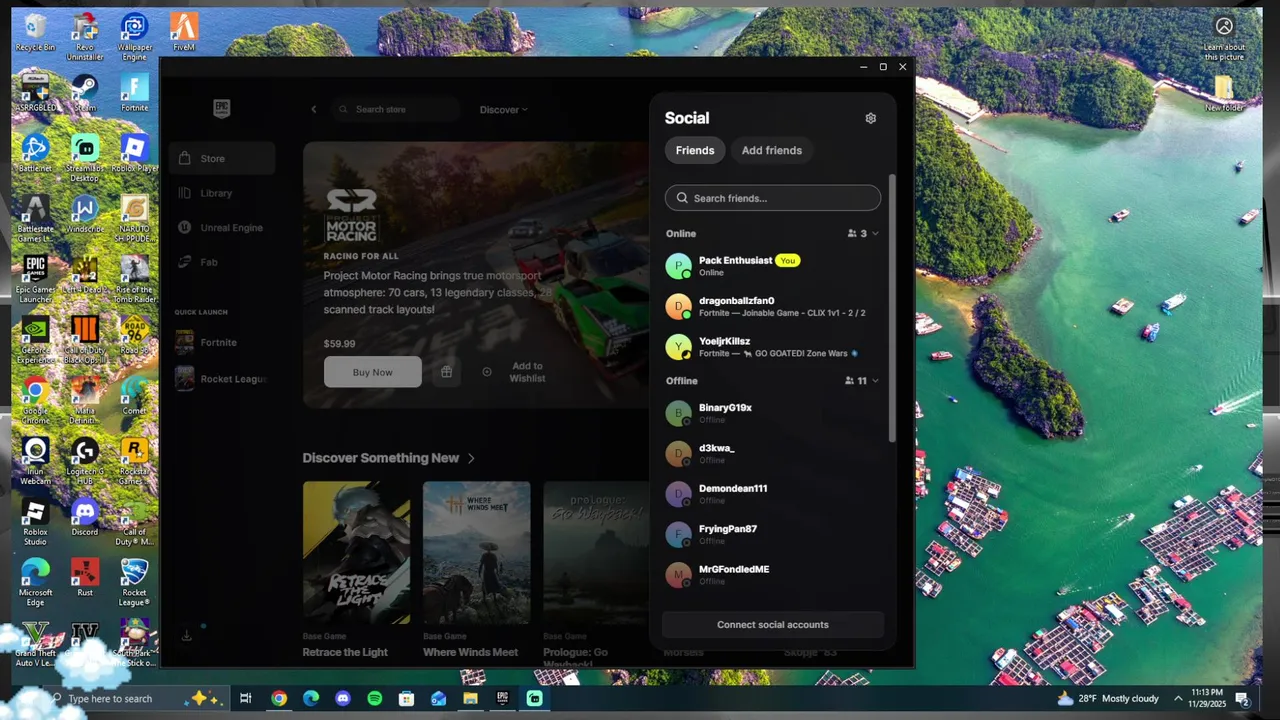The image size is (1280, 720).
Task: Open Retrace the Light game thumbnail
Action: pyautogui.click(x=357, y=553)
